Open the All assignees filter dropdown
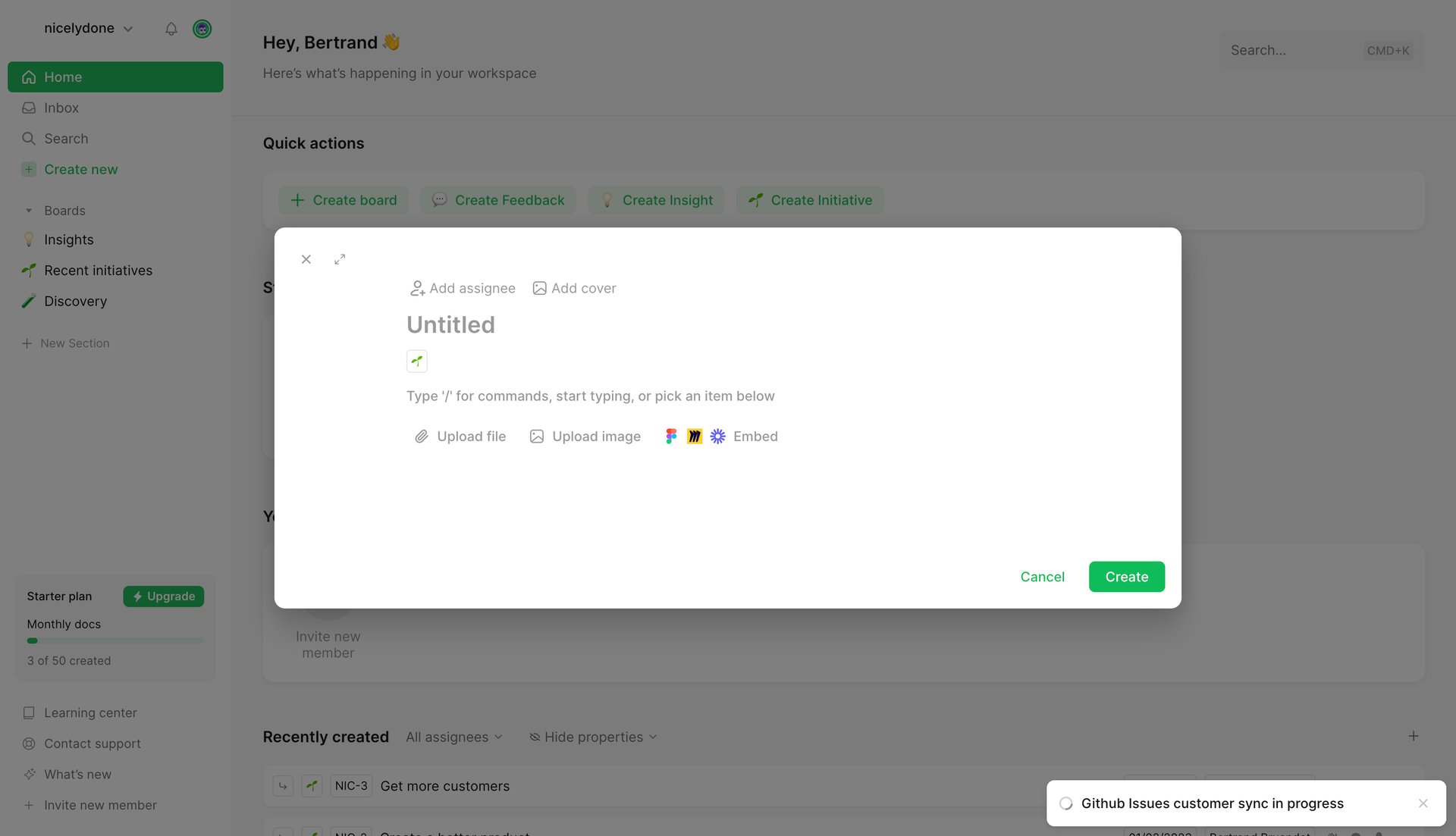 tap(453, 737)
